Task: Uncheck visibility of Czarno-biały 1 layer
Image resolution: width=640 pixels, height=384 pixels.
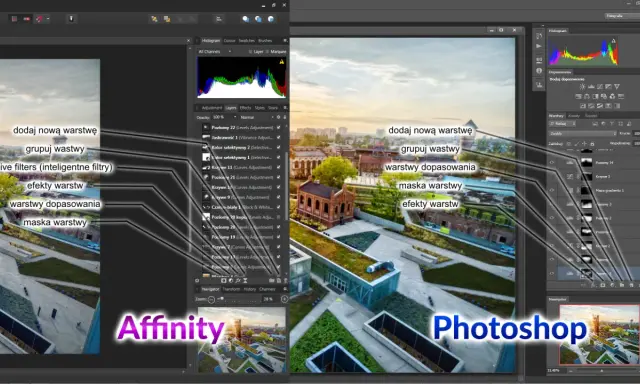Action: 278,207
